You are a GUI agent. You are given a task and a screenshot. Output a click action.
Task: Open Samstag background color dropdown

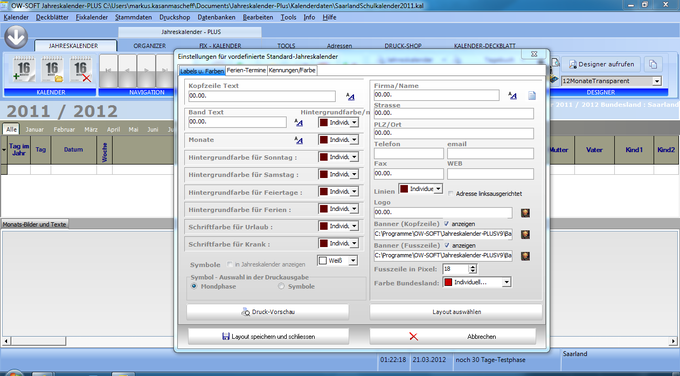pos(354,174)
